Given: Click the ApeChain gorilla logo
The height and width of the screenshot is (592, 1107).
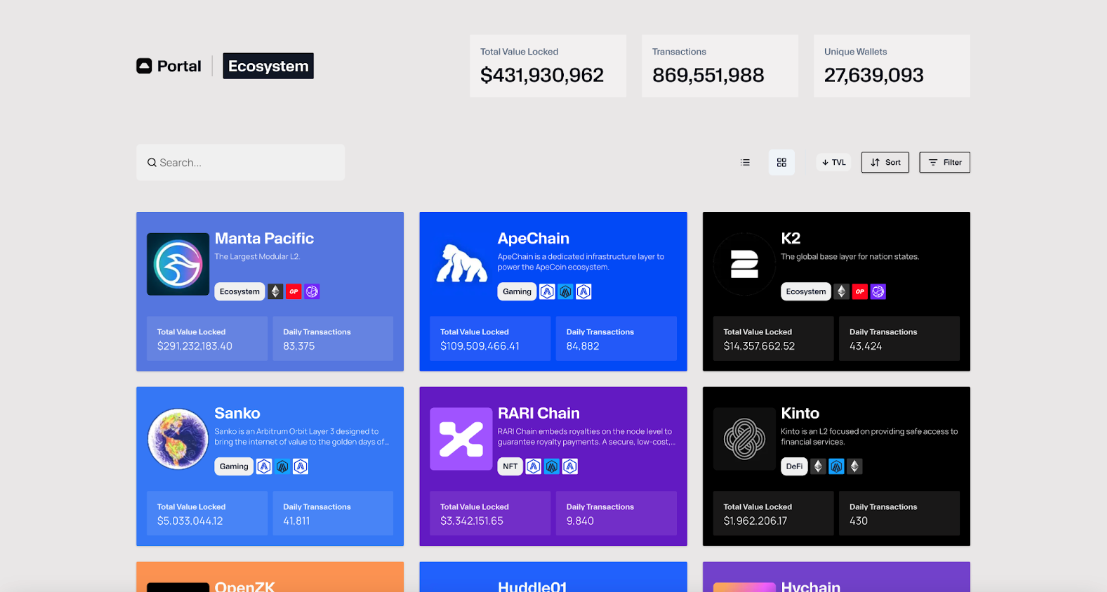Looking at the screenshot, I should click(461, 264).
